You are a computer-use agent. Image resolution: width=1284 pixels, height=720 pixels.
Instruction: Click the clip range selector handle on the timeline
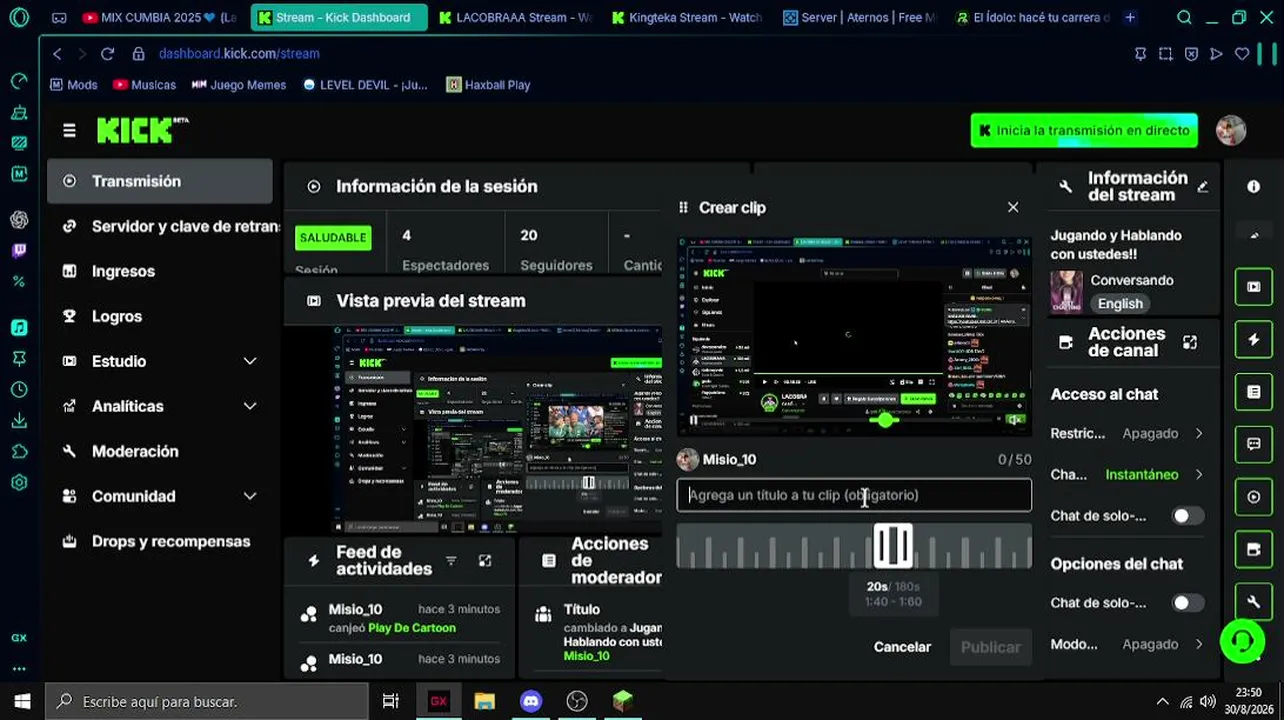tap(893, 546)
